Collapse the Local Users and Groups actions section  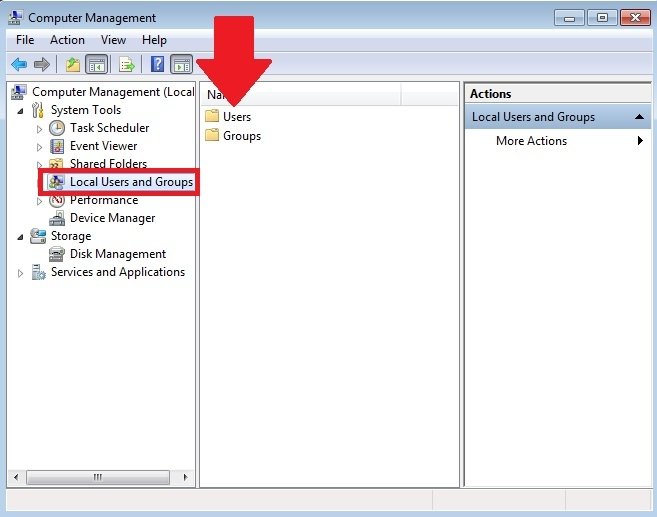(639, 117)
